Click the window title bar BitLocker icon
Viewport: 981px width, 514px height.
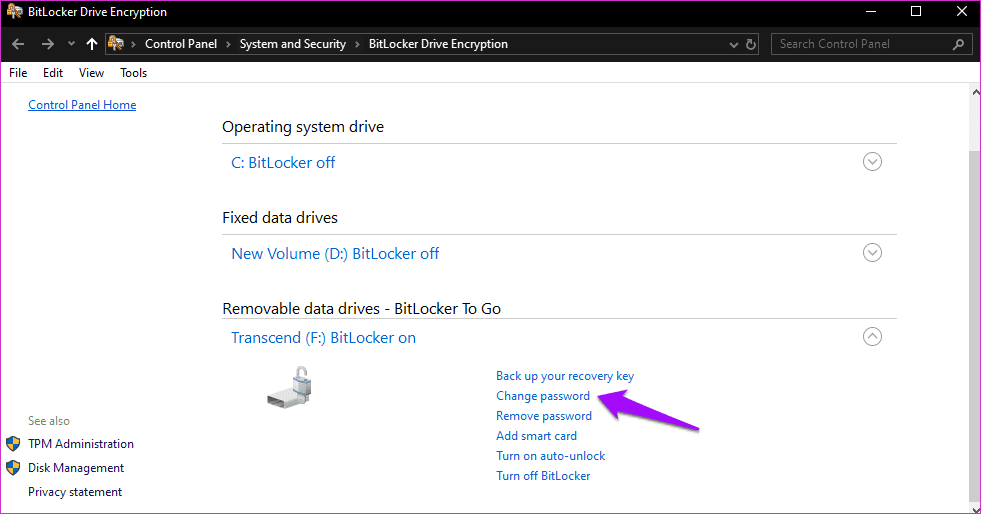14,11
